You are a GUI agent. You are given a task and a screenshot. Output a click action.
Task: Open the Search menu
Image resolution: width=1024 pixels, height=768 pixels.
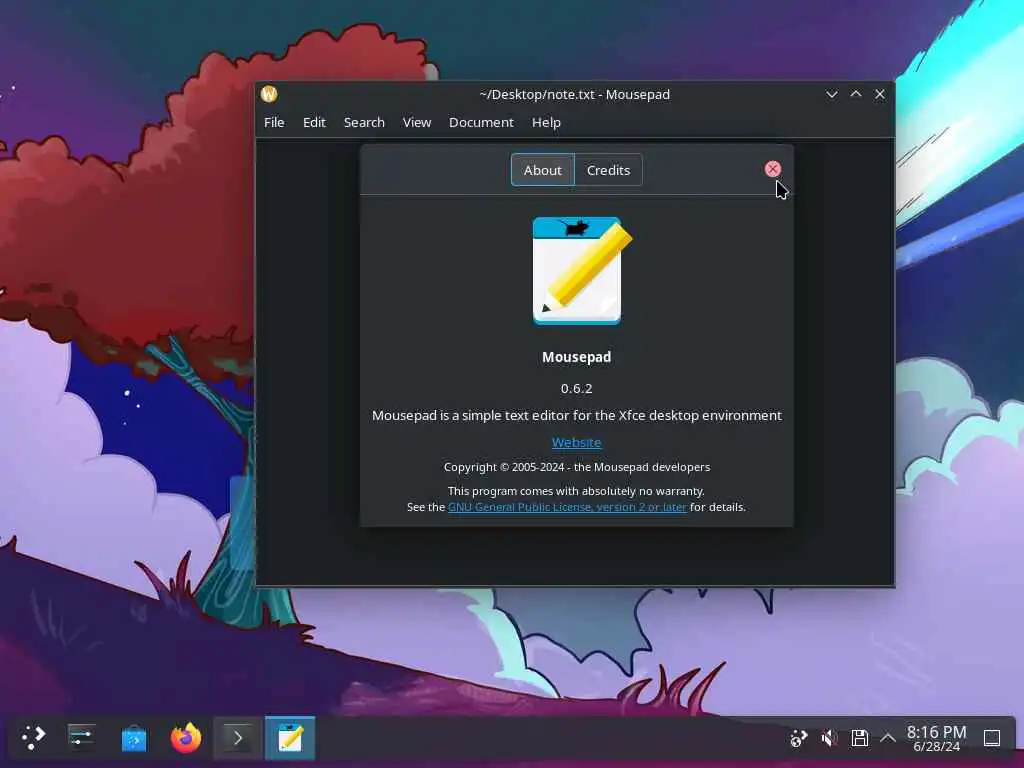click(x=364, y=123)
